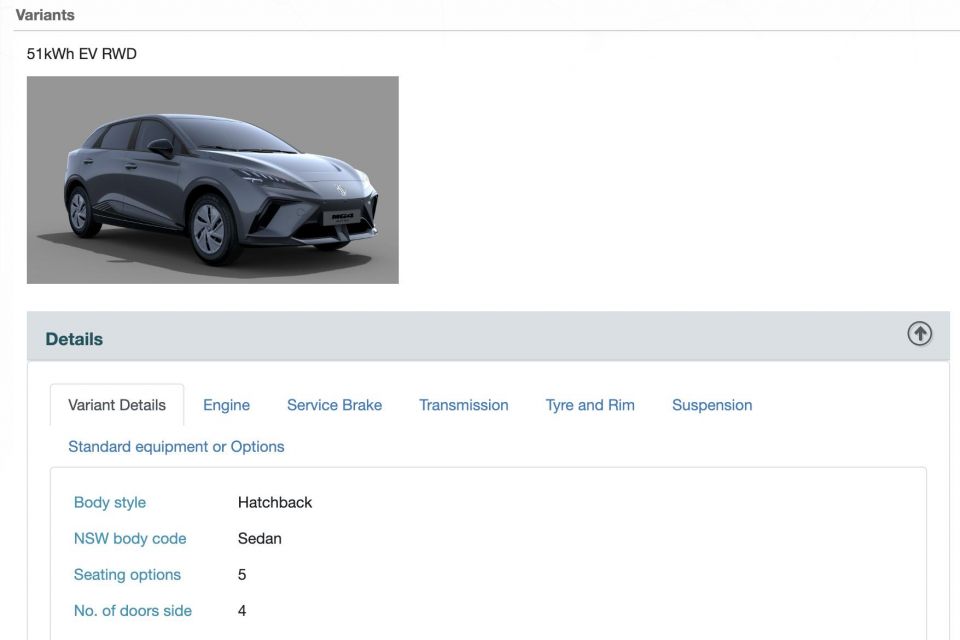960x640 pixels.
Task: Click the 51kWh EV RWD variant title
Action: point(81,54)
